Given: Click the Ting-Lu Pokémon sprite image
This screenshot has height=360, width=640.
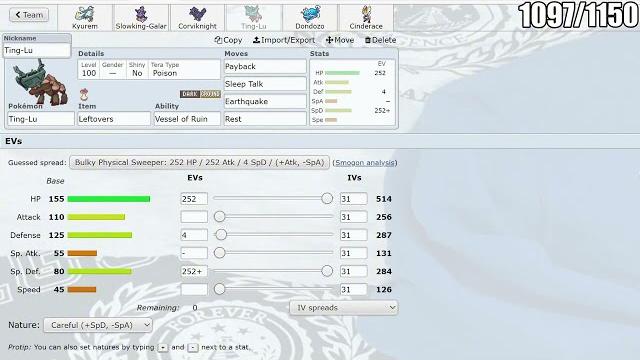Looking at the screenshot, I should click(40, 82).
